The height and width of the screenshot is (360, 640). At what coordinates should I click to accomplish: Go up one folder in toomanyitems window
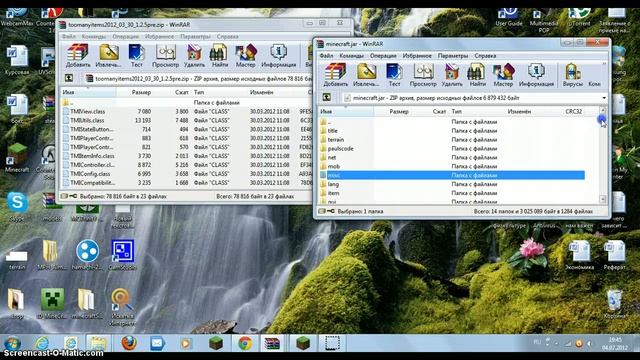69,78
